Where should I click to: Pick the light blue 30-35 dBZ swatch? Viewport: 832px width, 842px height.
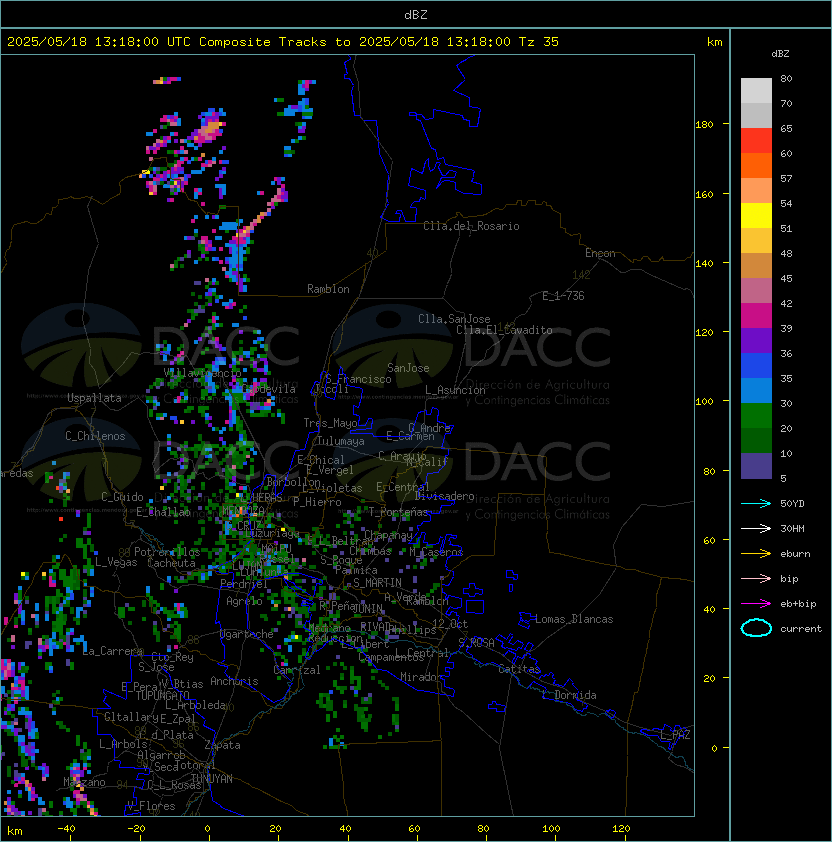[756, 391]
